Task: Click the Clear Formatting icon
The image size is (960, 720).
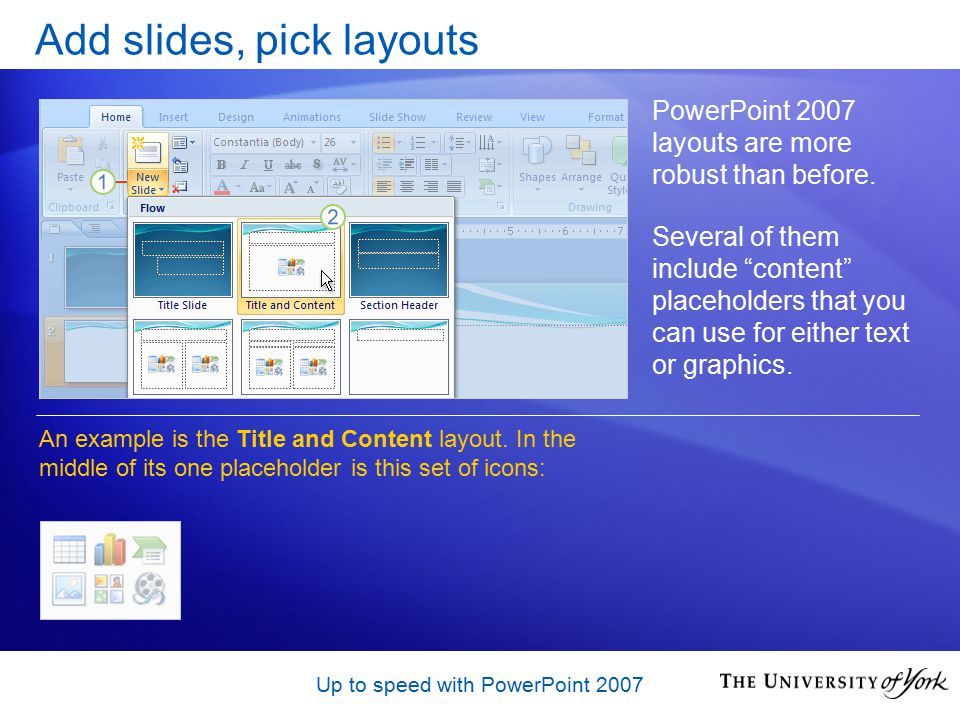Action: coord(338,186)
